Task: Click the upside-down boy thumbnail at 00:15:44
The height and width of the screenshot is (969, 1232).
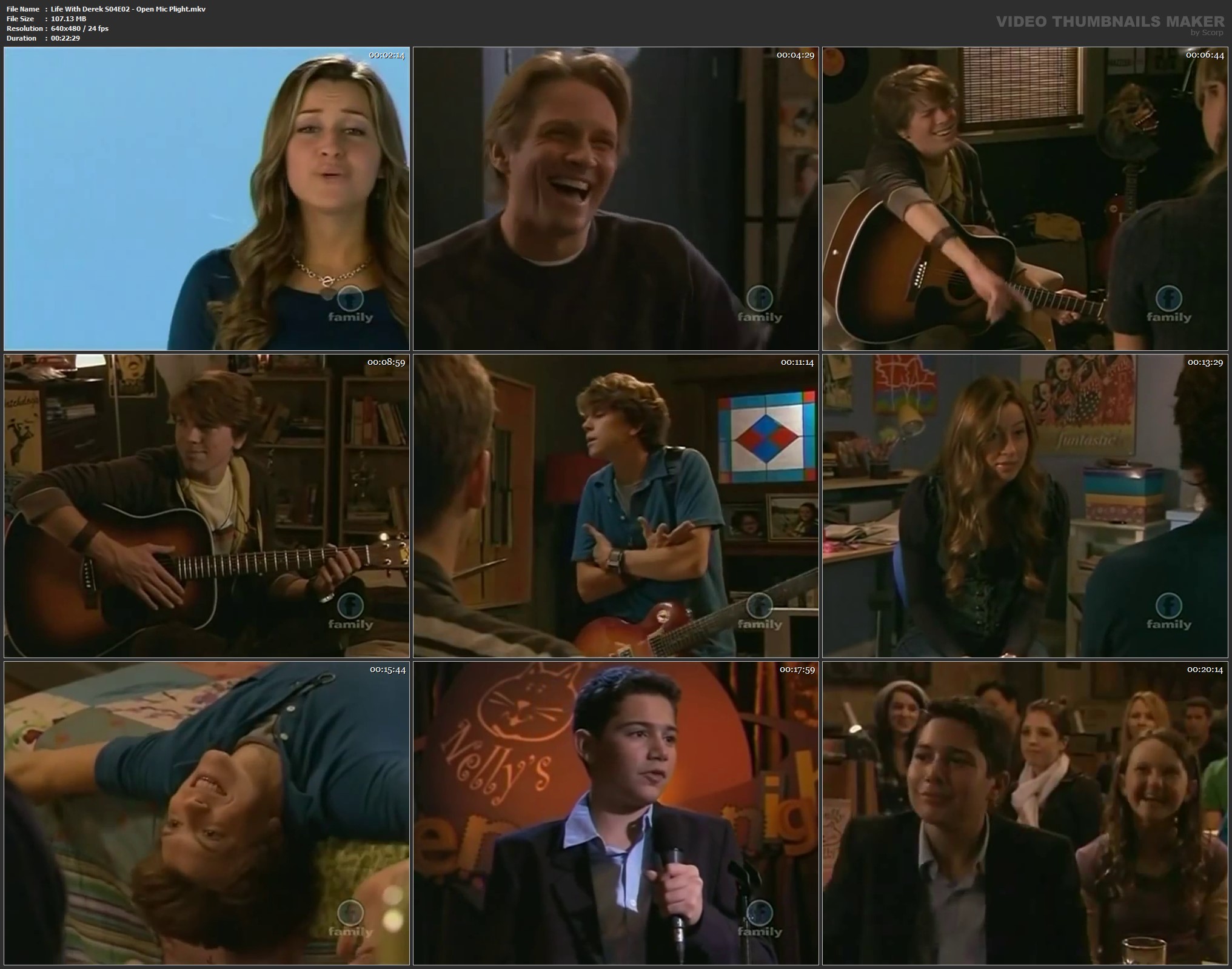Action: coord(207,813)
